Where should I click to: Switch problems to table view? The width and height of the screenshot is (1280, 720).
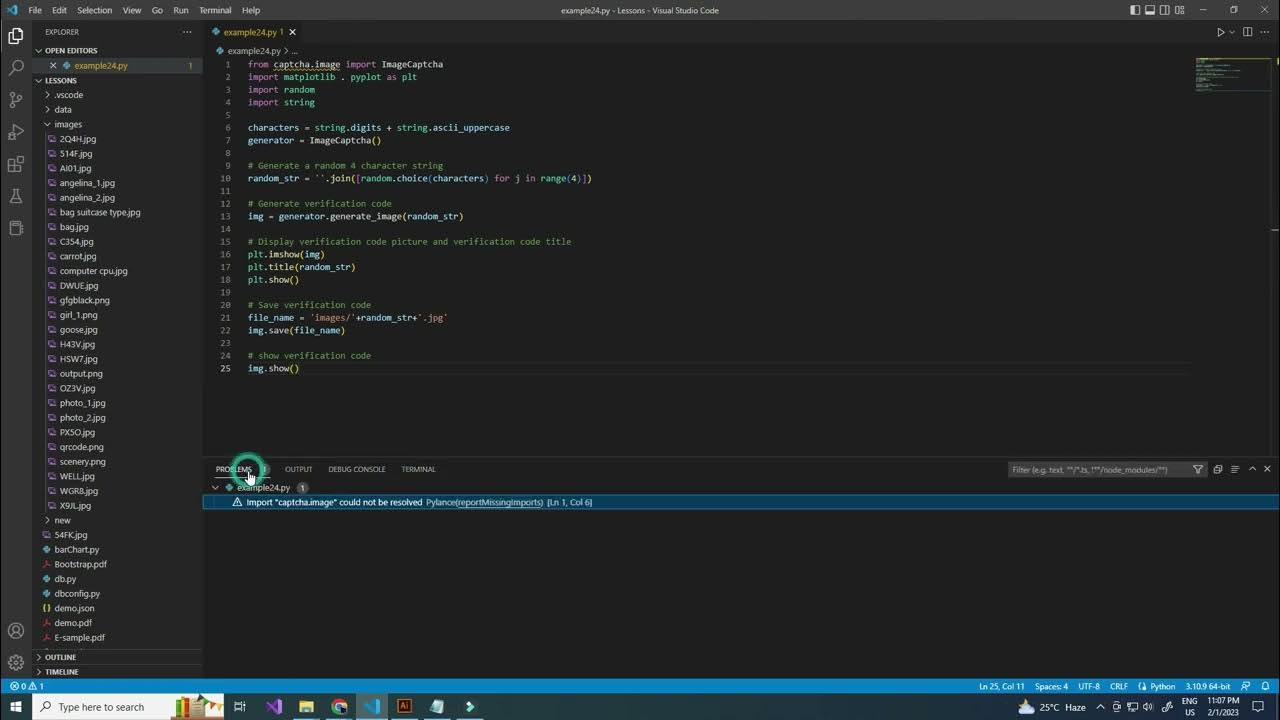coord(1234,469)
